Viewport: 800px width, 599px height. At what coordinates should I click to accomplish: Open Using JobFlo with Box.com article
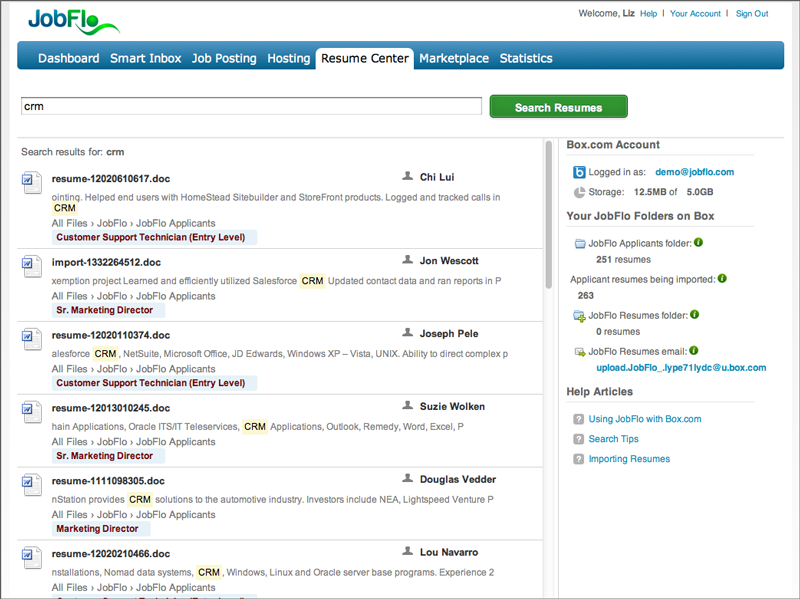[x=645, y=419]
